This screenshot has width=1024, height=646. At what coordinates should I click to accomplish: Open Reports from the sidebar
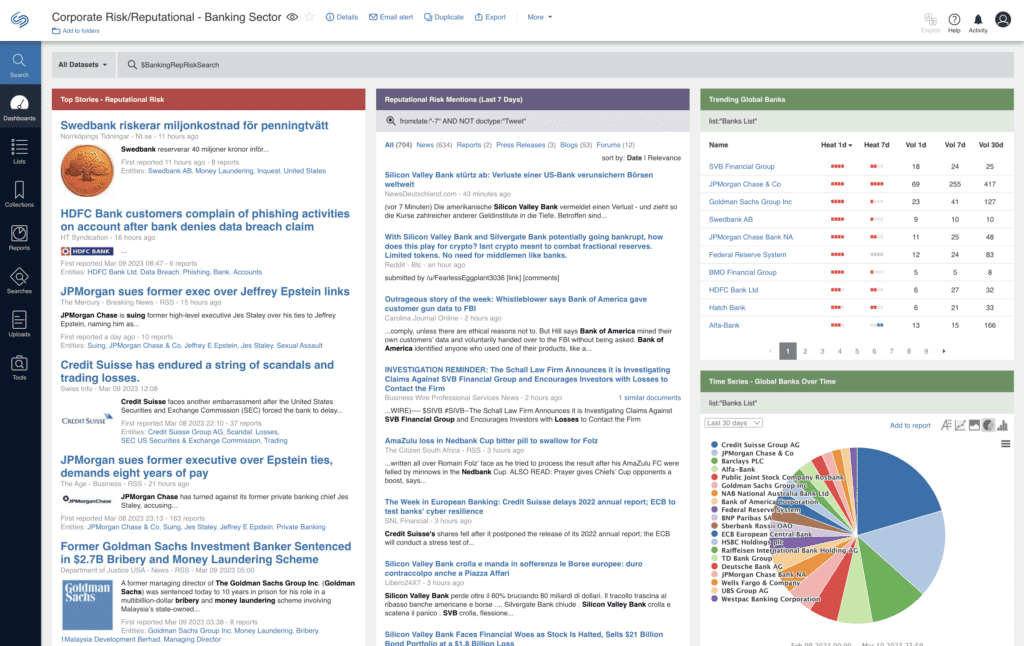pos(20,237)
